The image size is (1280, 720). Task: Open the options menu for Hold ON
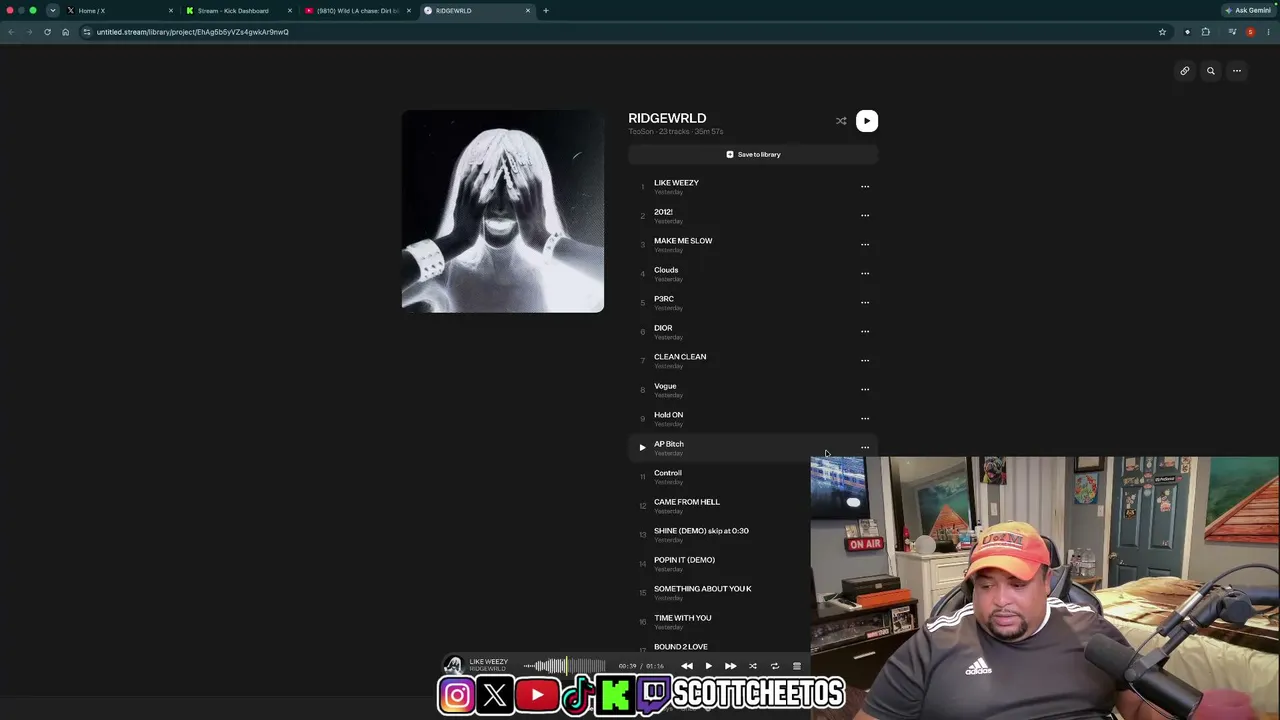click(865, 418)
